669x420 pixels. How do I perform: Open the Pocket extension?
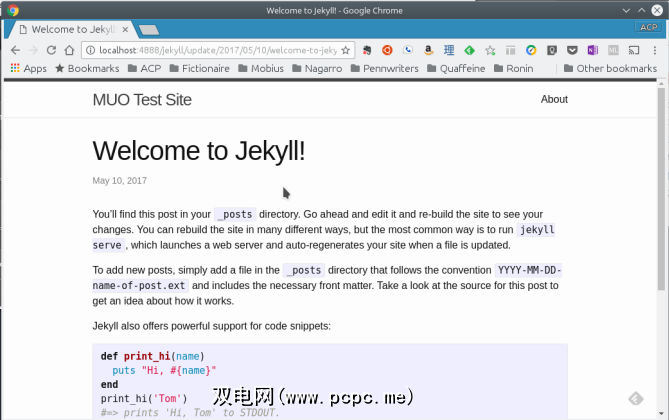point(572,50)
